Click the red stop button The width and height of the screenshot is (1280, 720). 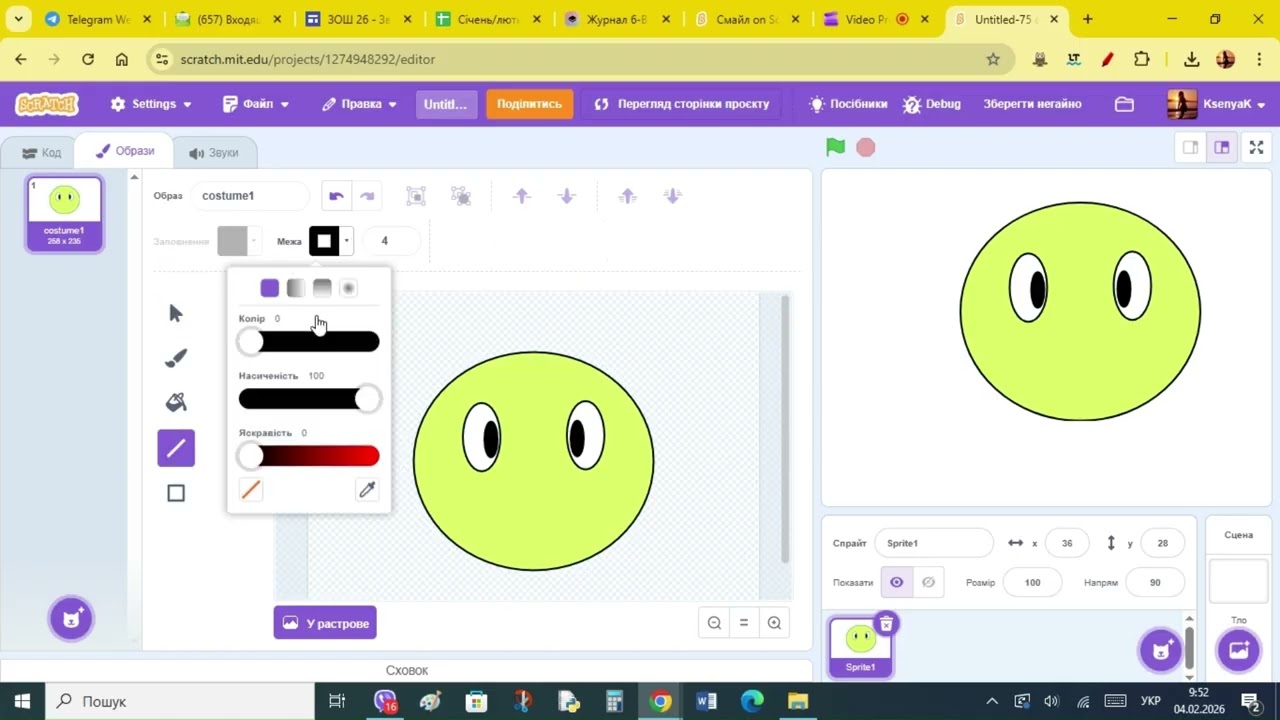pyautogui.click(x=866, y=147)
